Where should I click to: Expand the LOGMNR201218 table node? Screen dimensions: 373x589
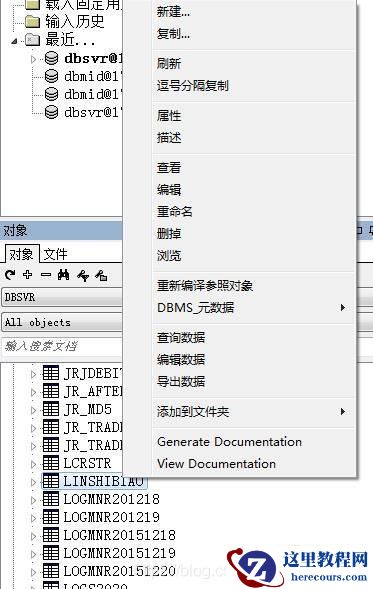pyautogui.click(x=33, y=500)
